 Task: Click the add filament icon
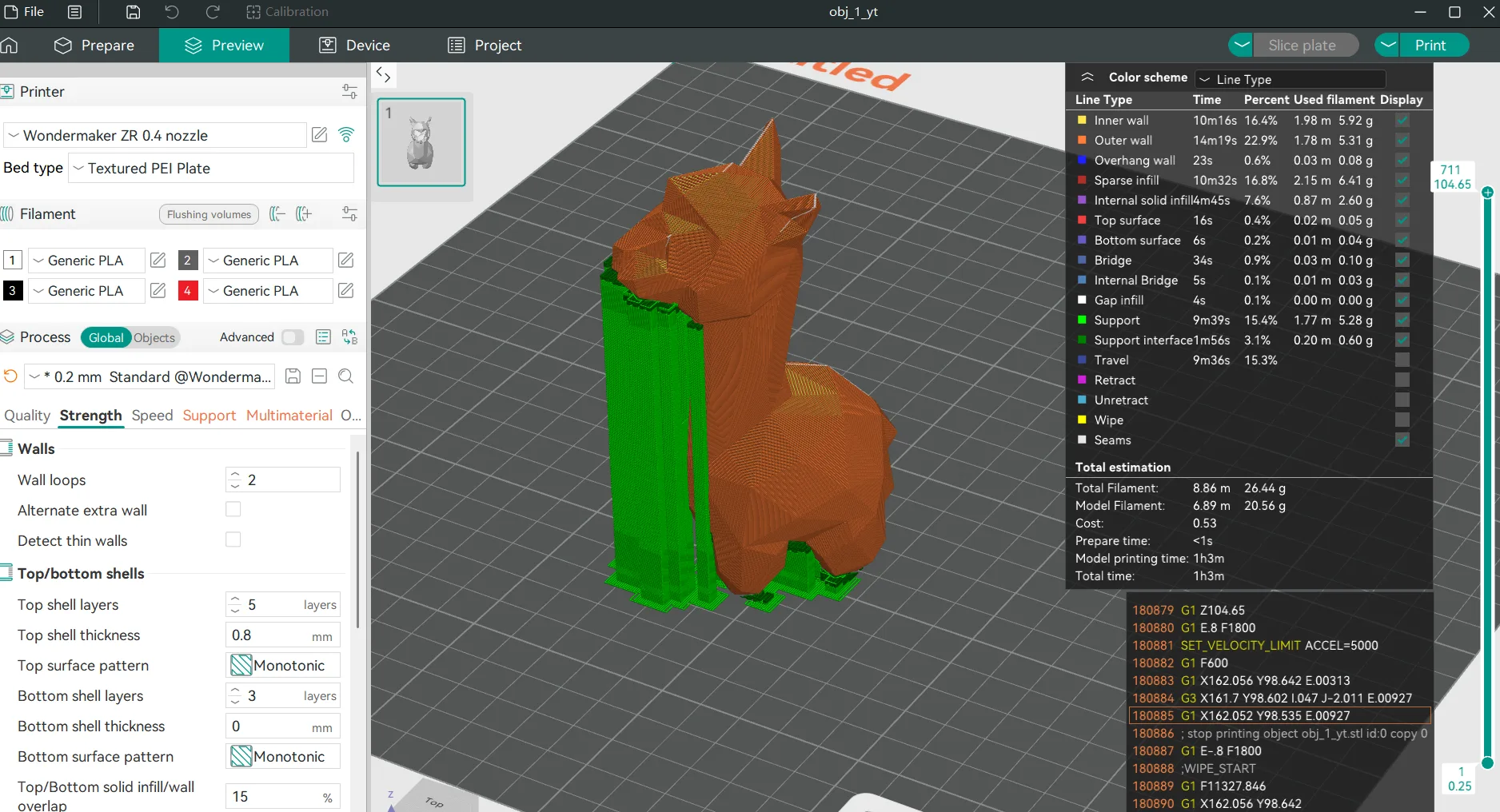point(304,214)
